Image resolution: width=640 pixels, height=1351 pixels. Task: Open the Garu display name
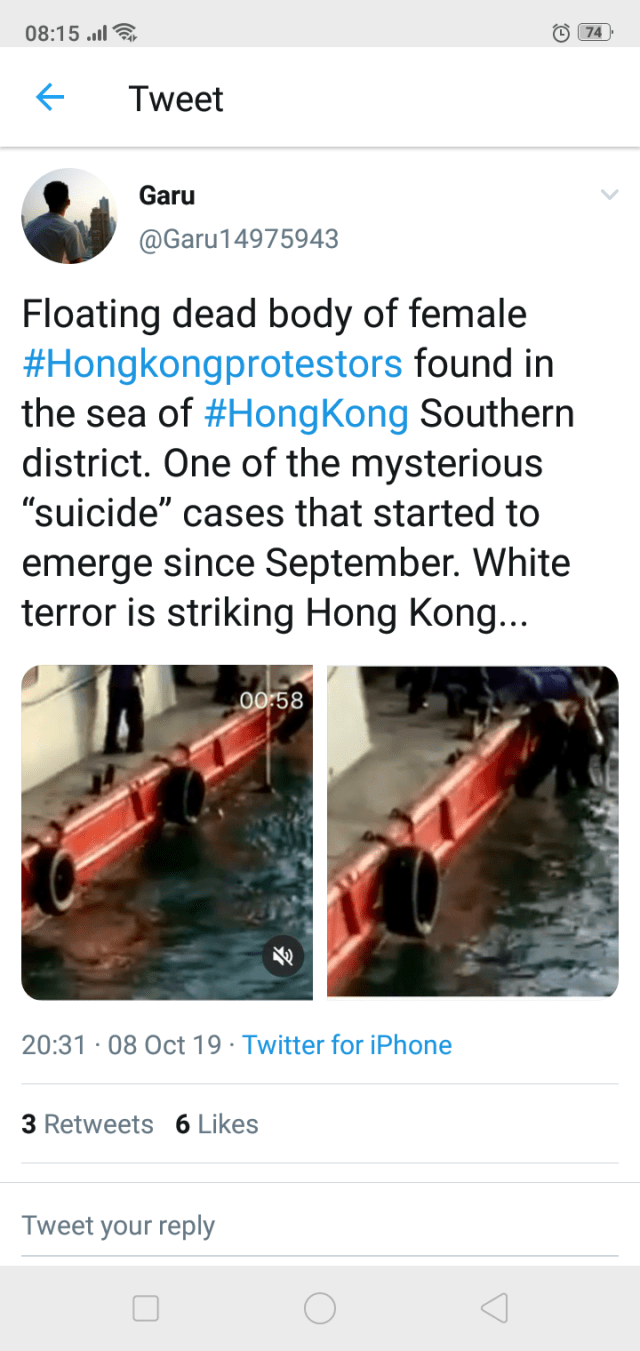click(x=167, y=195)
